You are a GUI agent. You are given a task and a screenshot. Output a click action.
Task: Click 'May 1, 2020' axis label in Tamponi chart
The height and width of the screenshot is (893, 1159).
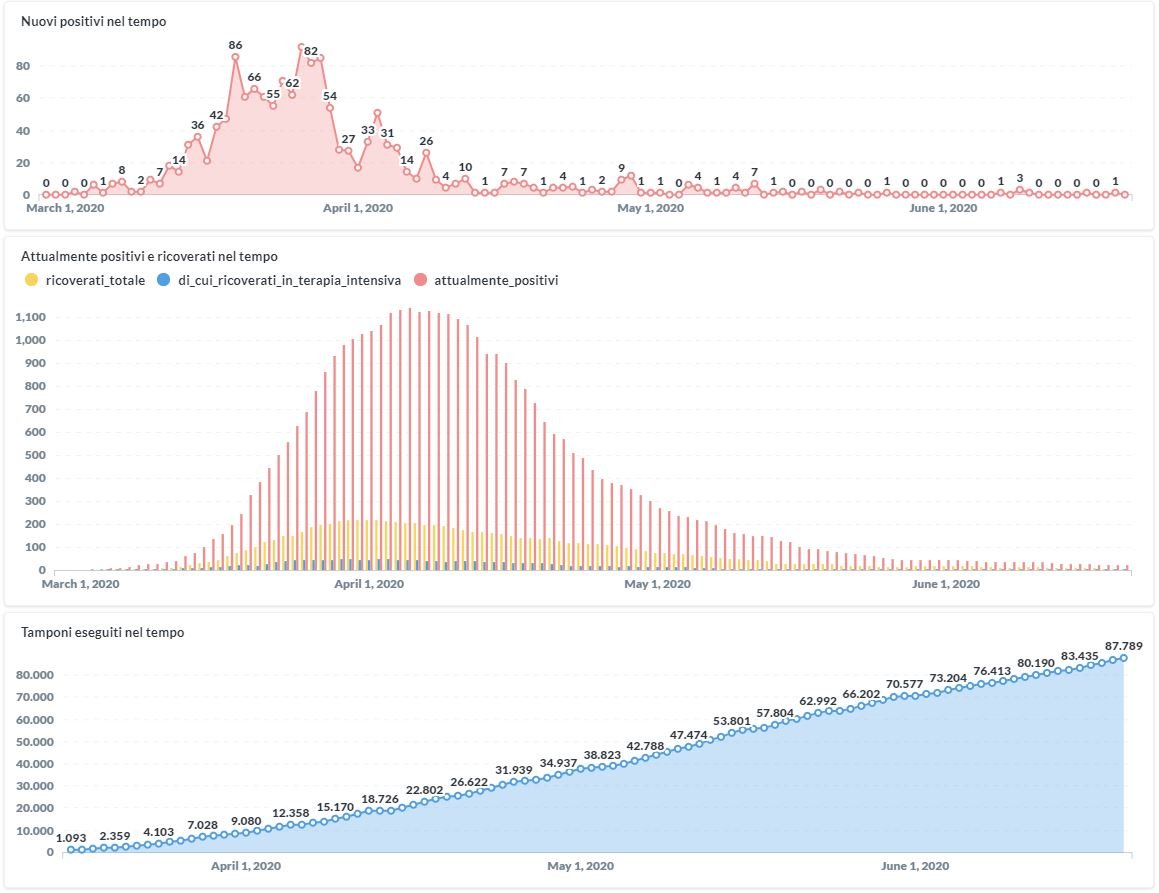tap(581, 866)
